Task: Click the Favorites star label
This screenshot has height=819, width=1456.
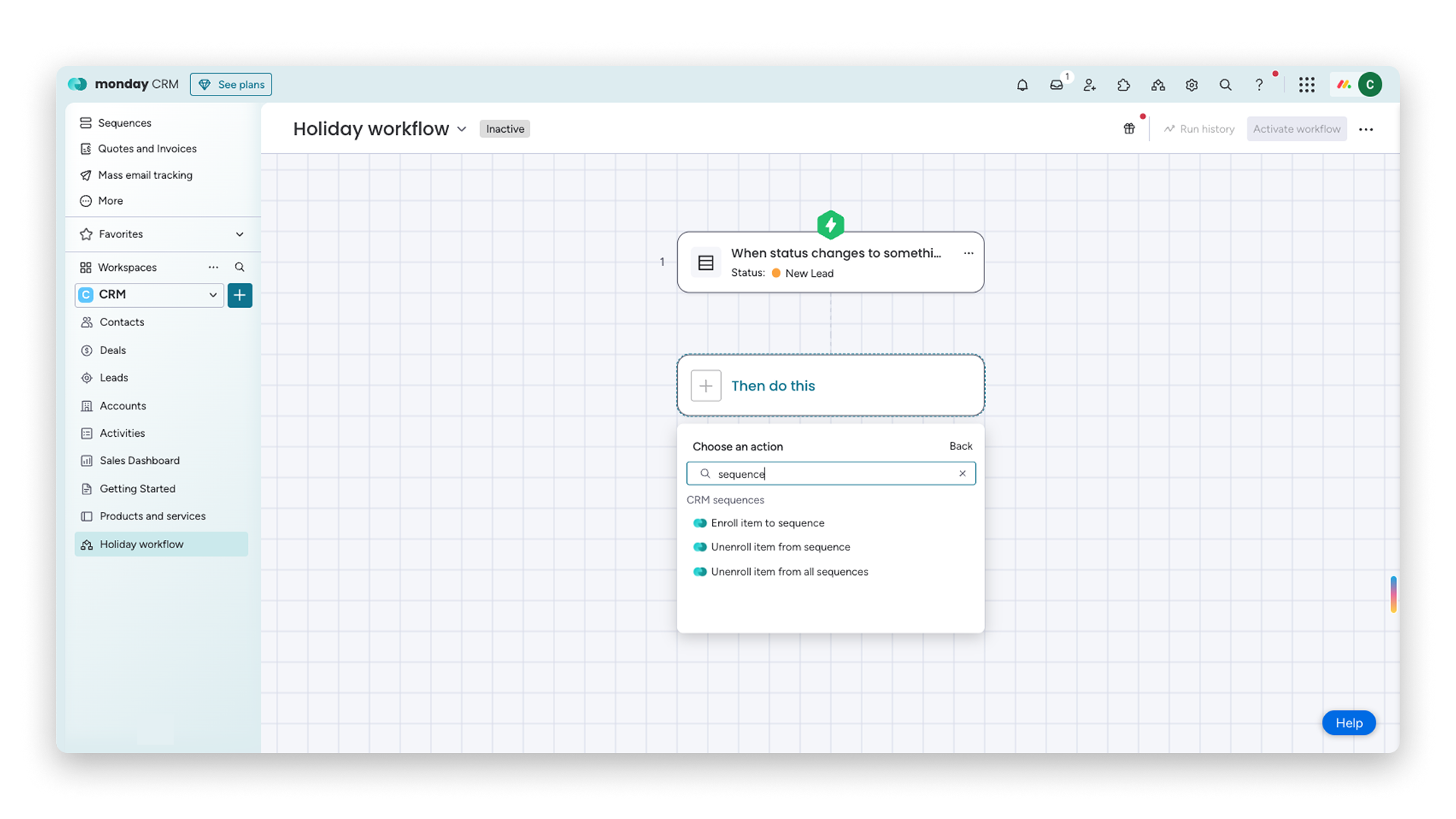Action: [111, 234]
